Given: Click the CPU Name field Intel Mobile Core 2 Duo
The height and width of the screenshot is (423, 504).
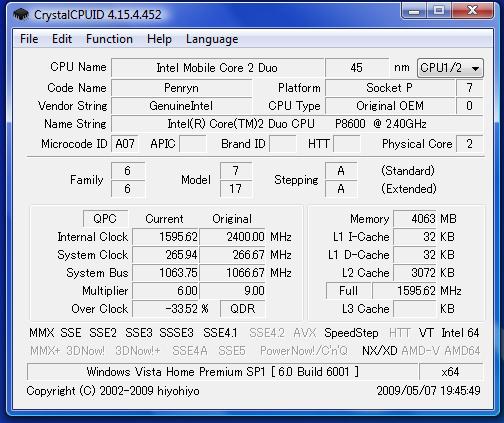Looking at the screenshot, I should [217, 68].
